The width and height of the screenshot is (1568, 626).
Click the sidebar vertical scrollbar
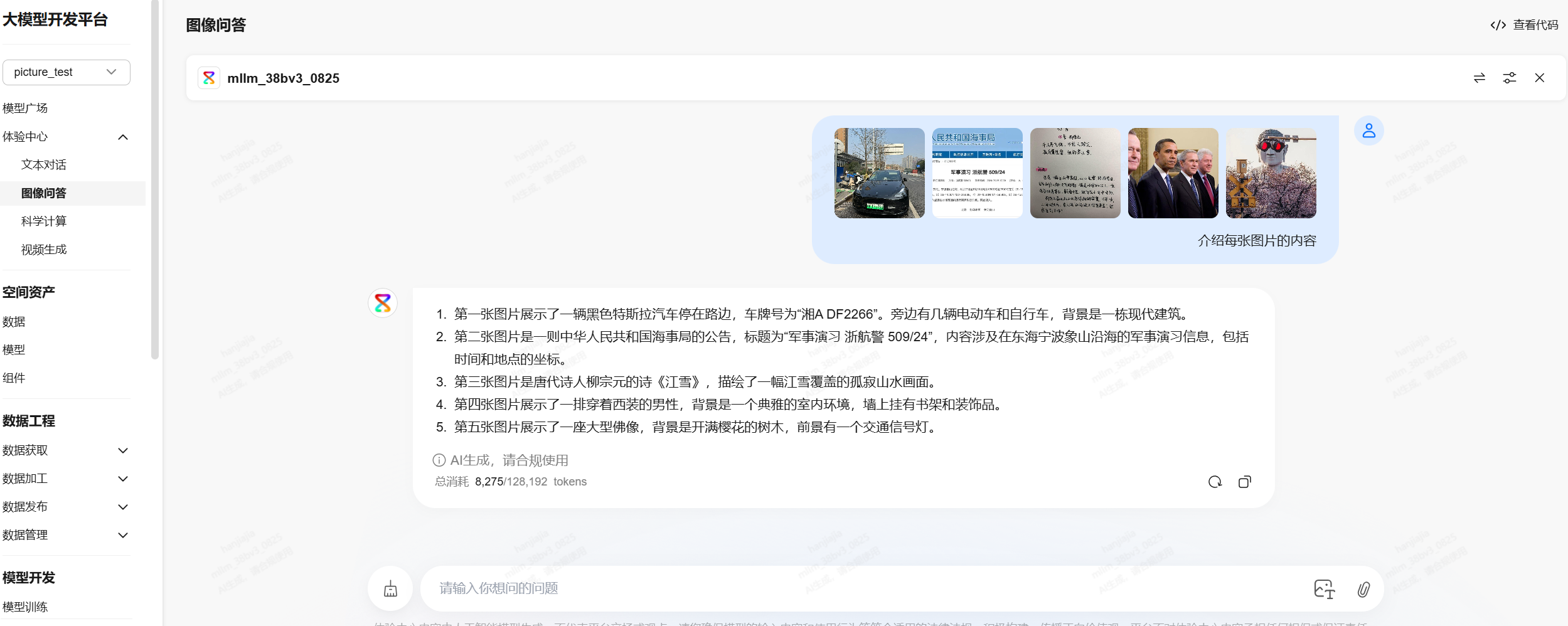click(x=155, y=179)
